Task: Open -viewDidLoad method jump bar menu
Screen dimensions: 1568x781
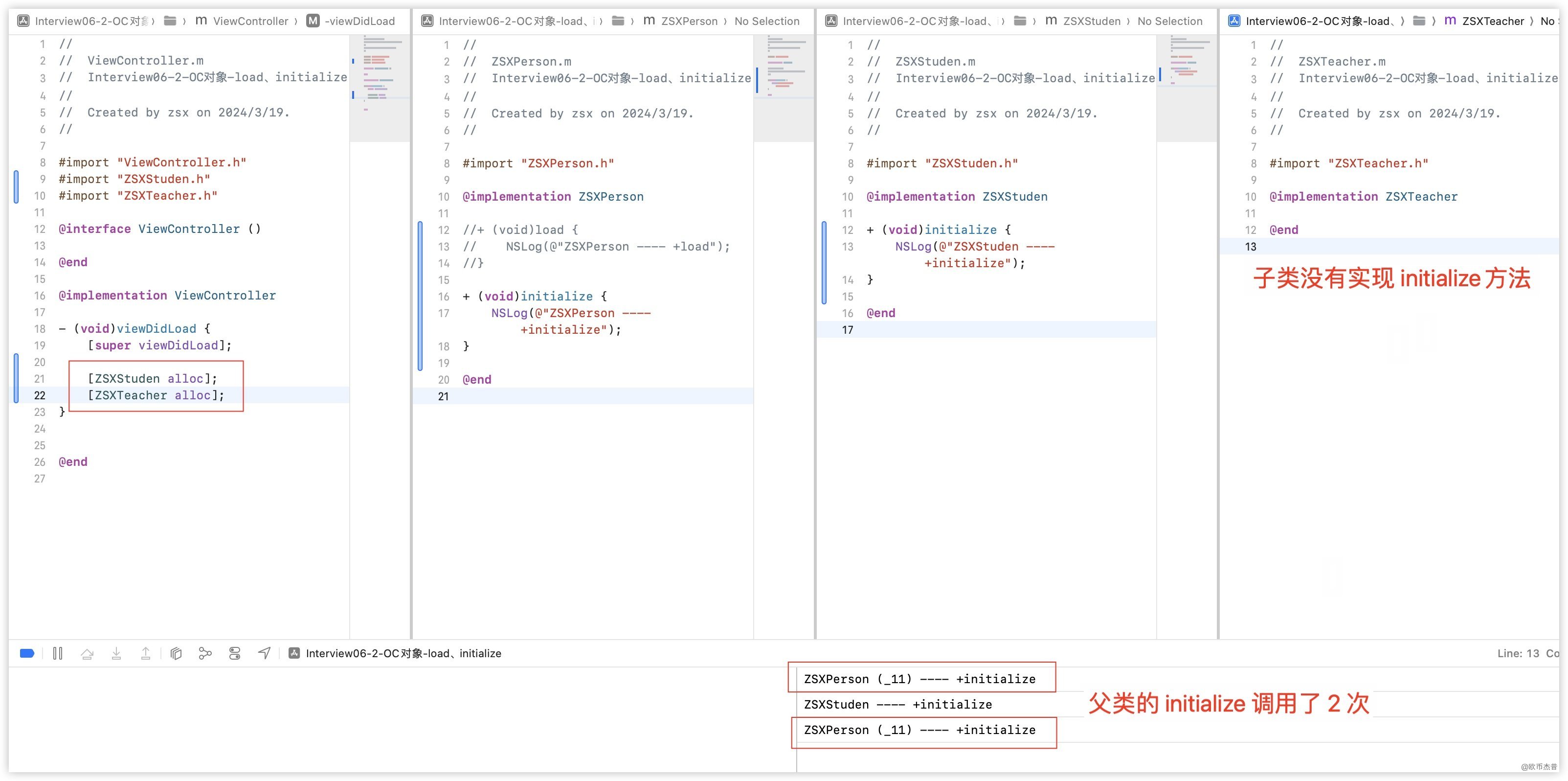Action: point(359,22)
